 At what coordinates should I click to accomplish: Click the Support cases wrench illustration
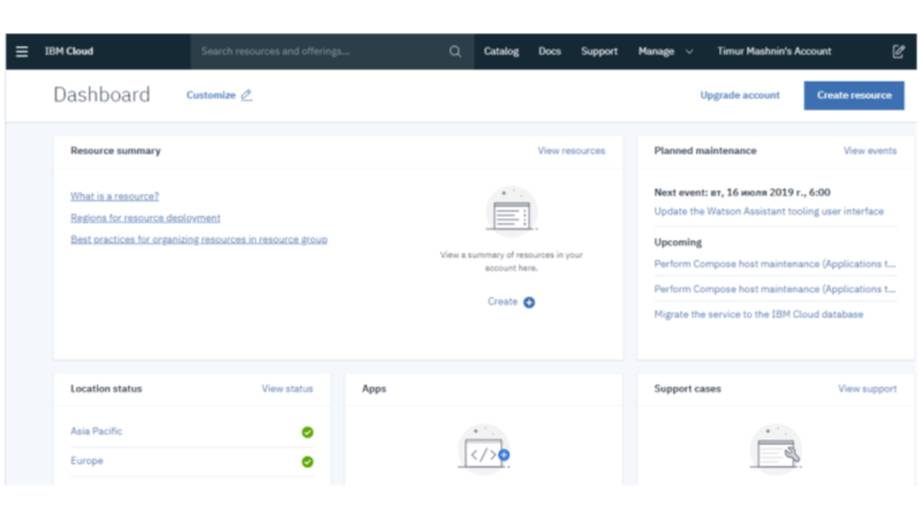coord(776,451)
